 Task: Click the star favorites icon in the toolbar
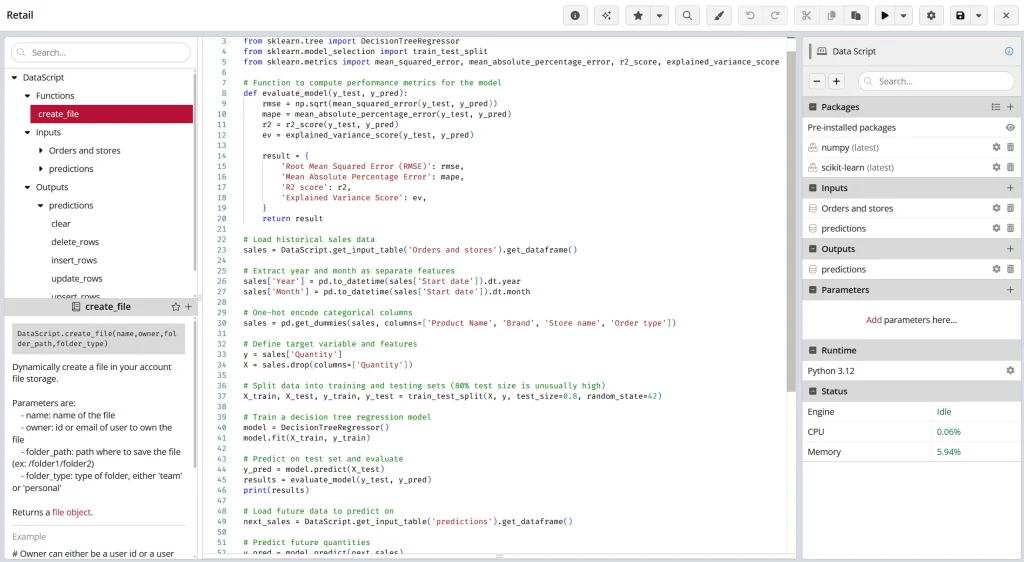[638, 16]
